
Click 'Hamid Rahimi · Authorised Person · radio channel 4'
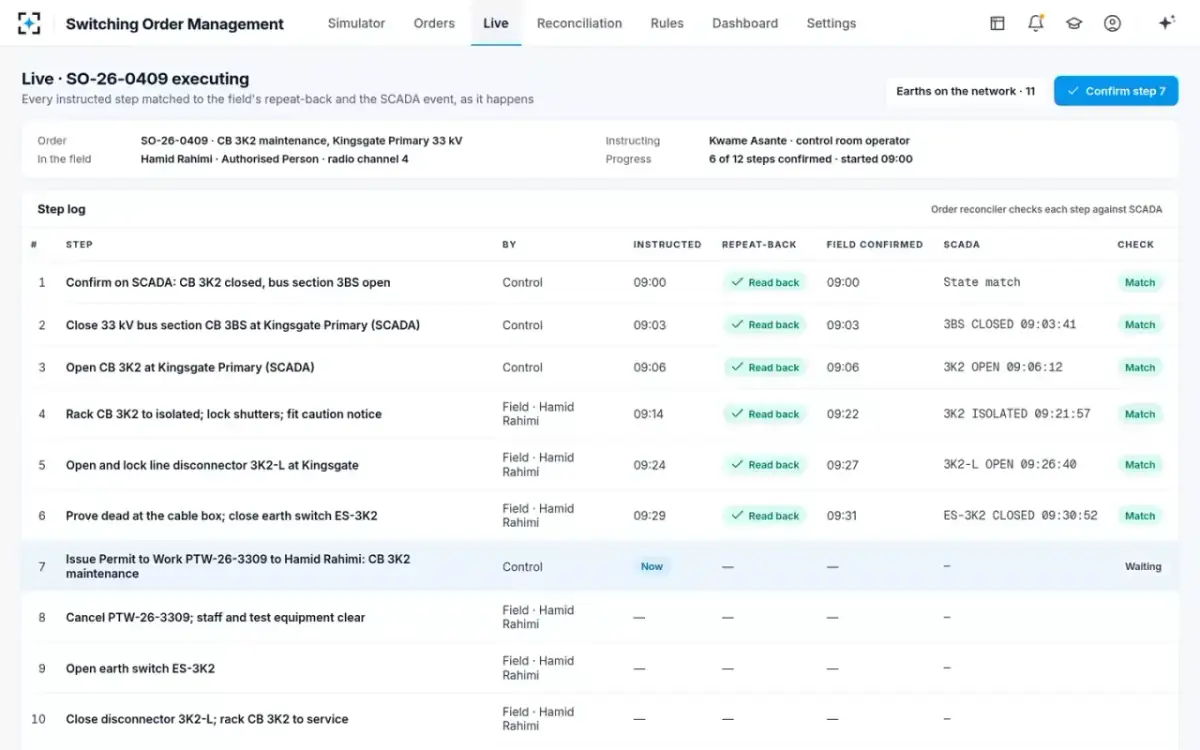click(x=274, y=159)
